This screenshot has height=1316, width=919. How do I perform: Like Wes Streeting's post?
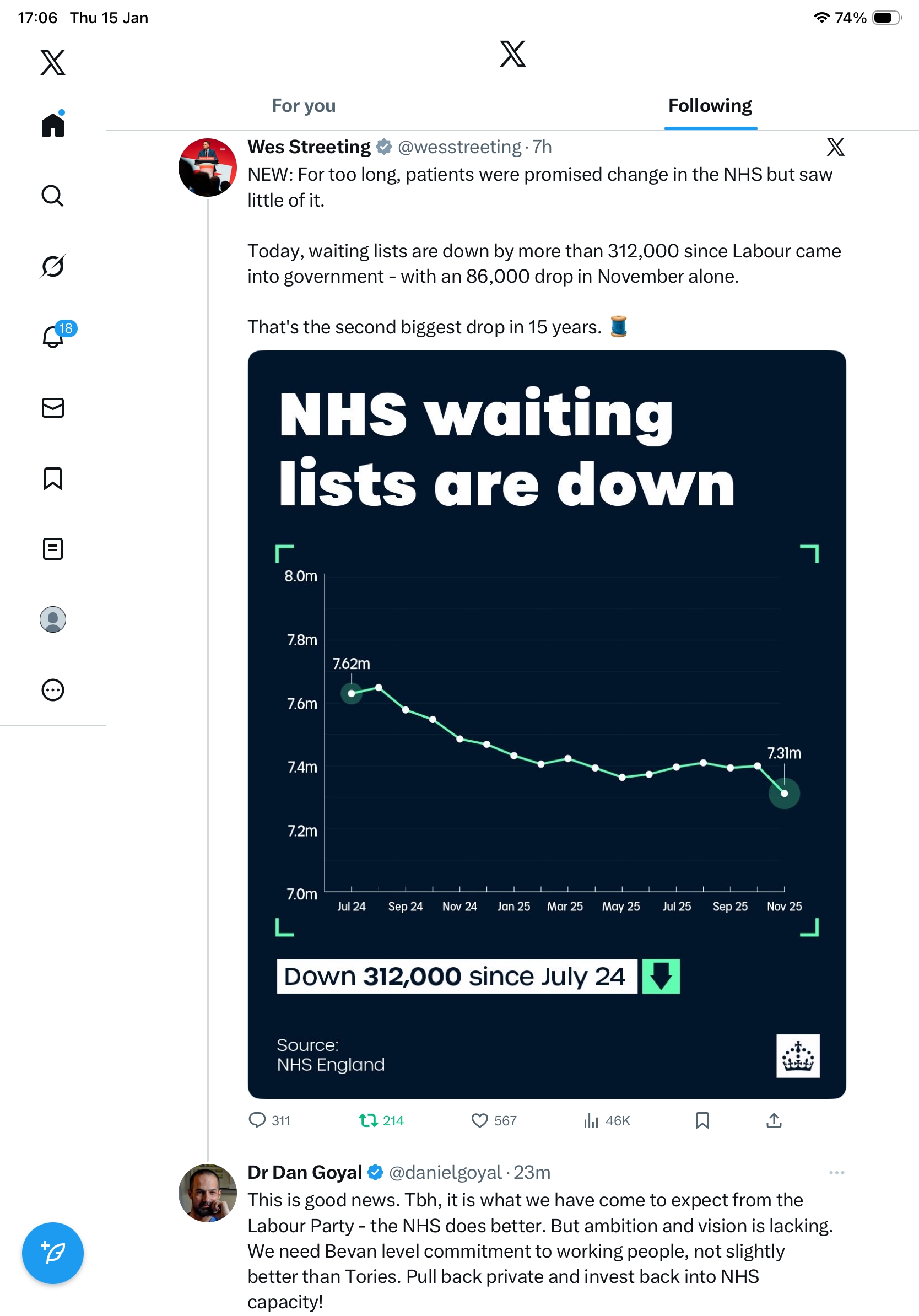point(479,1120)
